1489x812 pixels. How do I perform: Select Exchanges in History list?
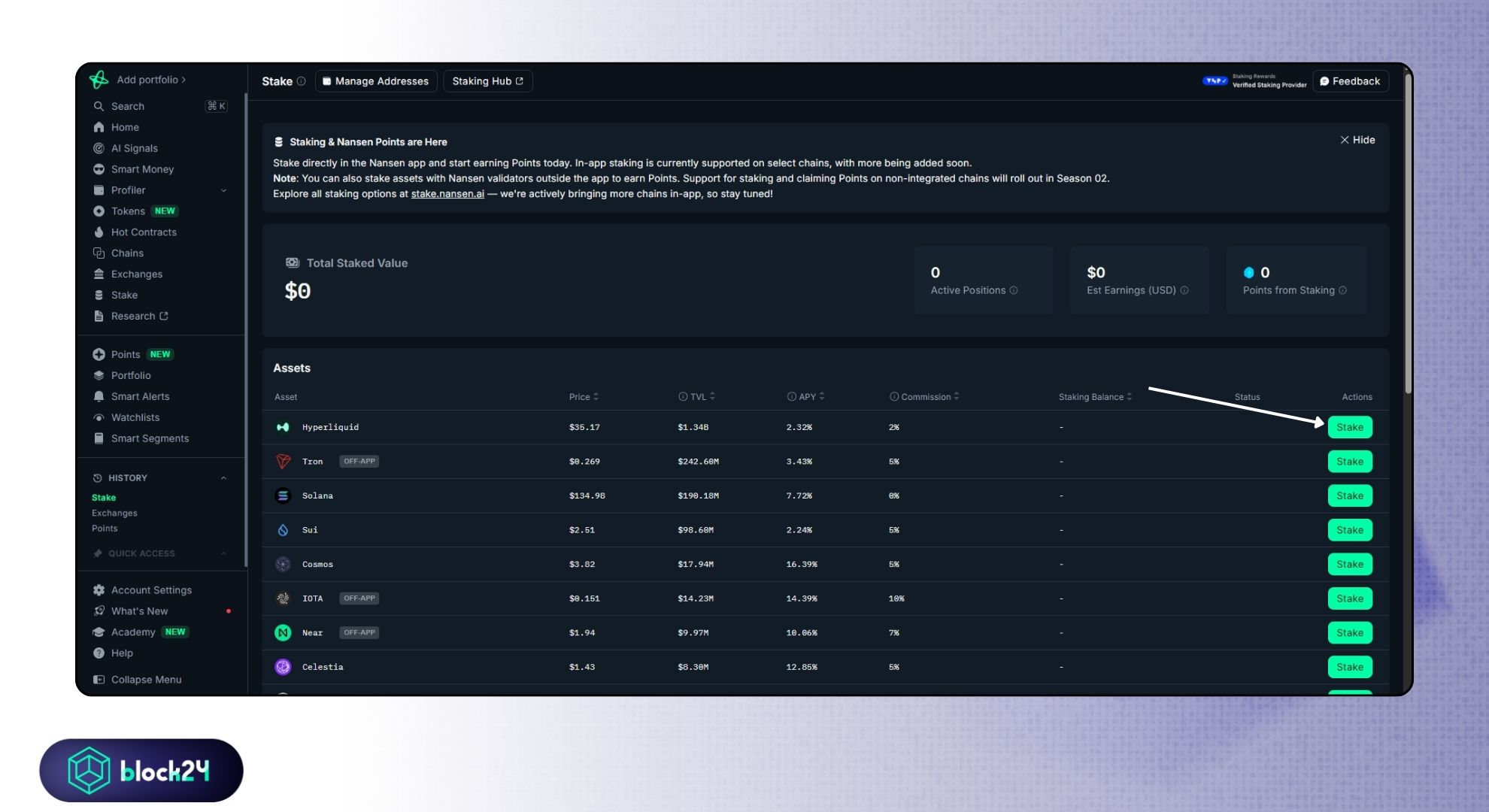tap(114, 513)
